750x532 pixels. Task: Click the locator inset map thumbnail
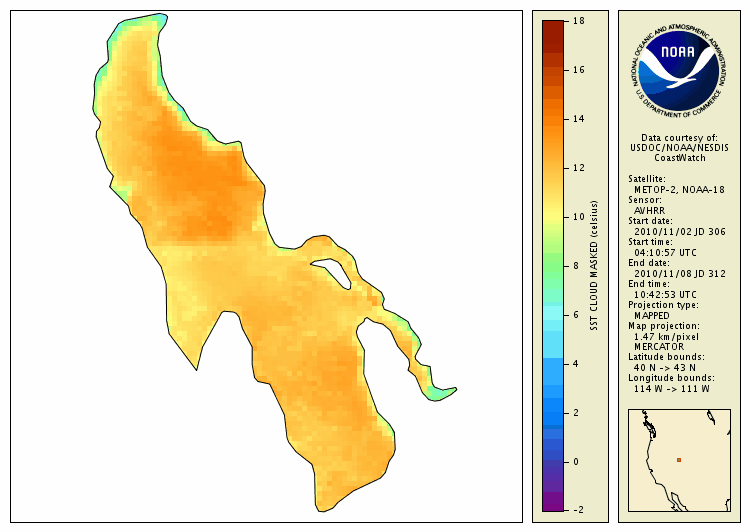679,460
